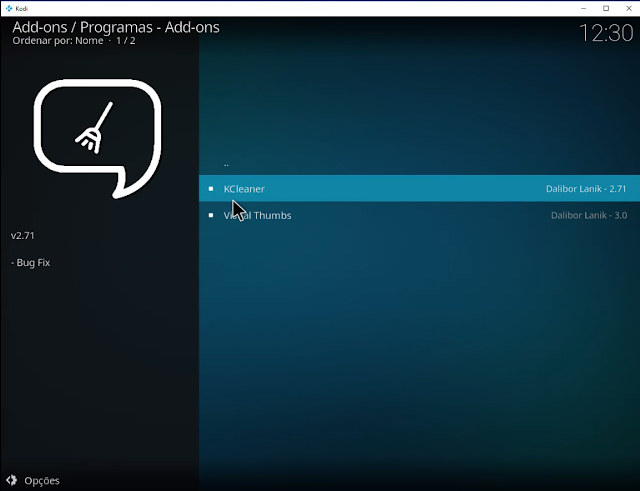Click 'Dalibor Lanik - 3.0' author text
The height and width of the screenshot is (491, 640).
tap(589, 215)
